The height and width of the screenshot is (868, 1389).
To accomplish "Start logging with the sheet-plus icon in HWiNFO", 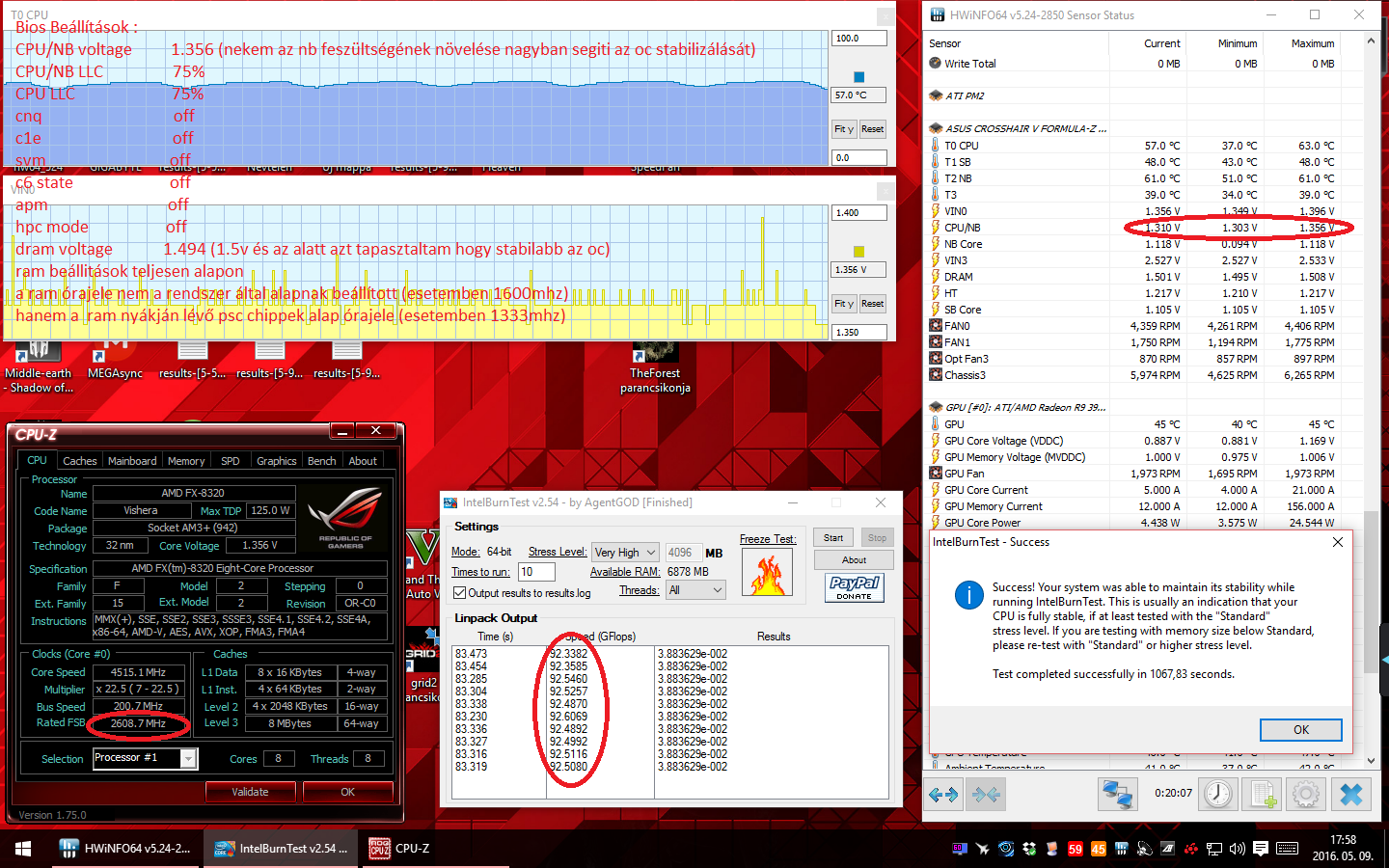I will 1262,795.
